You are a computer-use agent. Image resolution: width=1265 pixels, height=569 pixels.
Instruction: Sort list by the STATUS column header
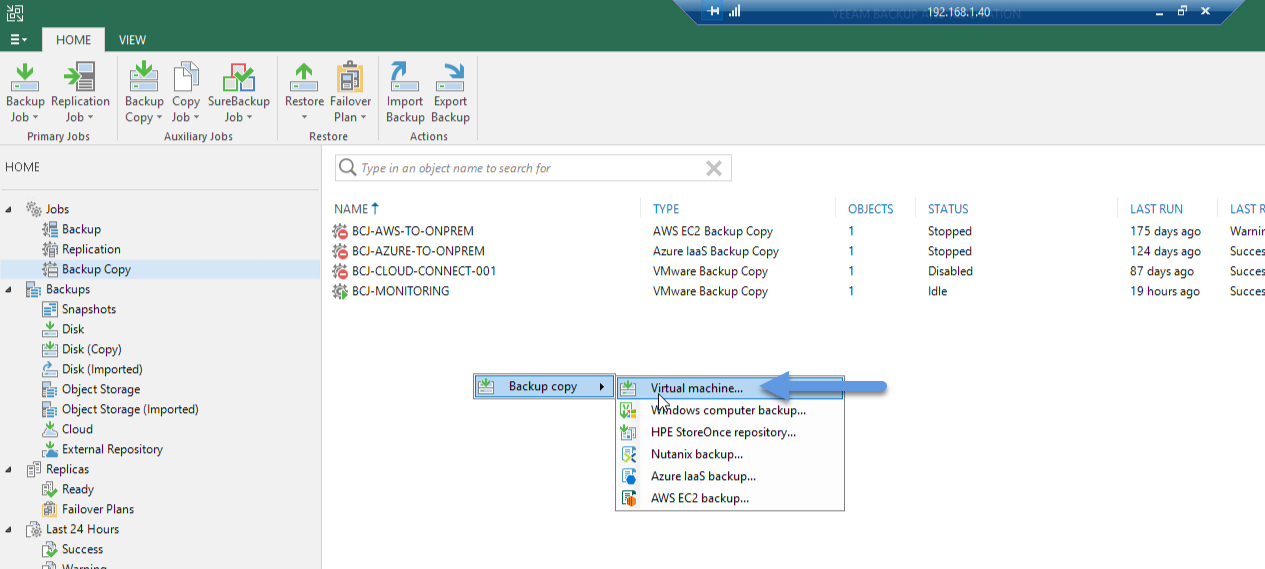[x=948, y=209]
